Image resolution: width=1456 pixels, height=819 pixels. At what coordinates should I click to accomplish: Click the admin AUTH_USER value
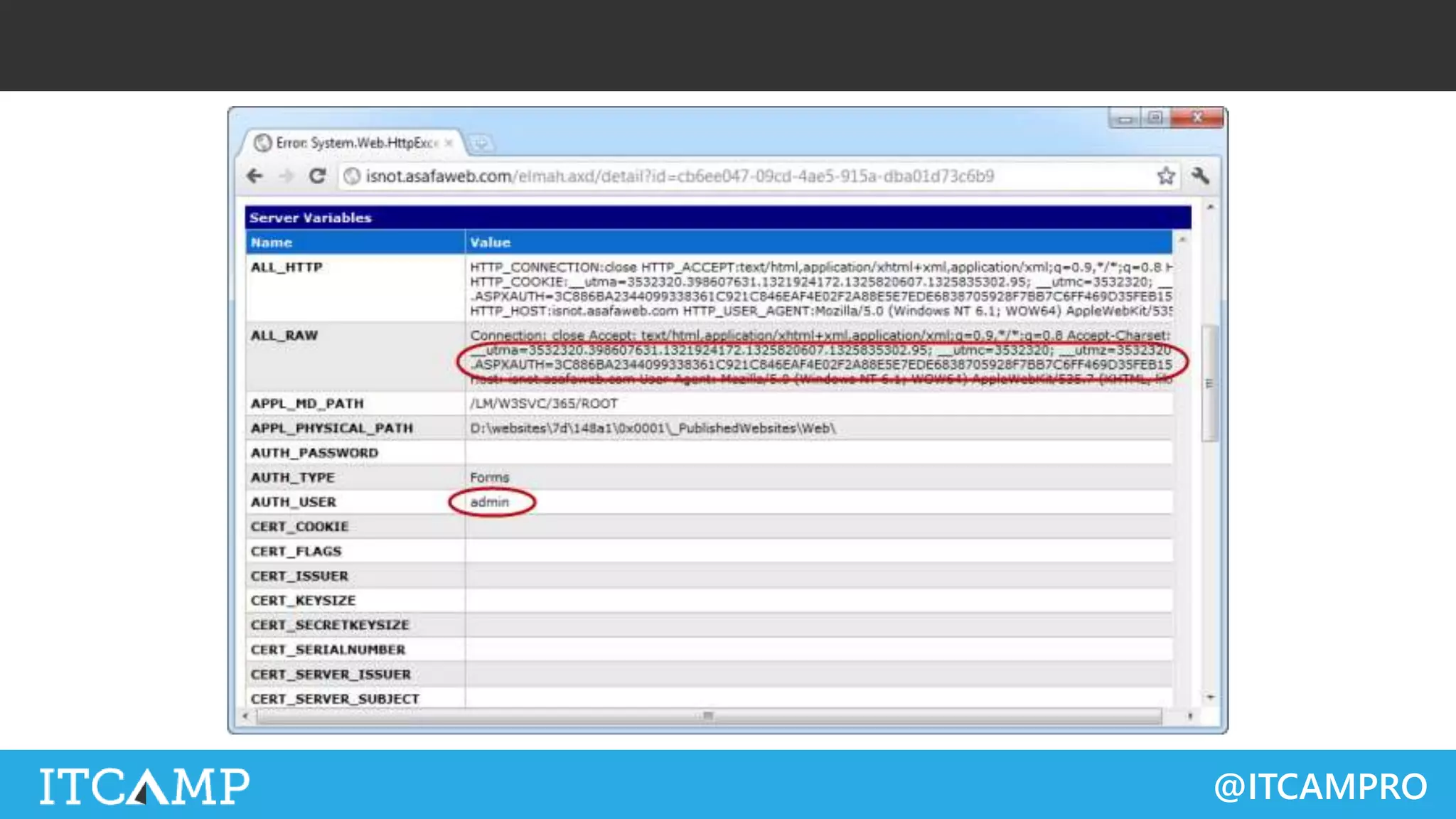coord(490,502)
